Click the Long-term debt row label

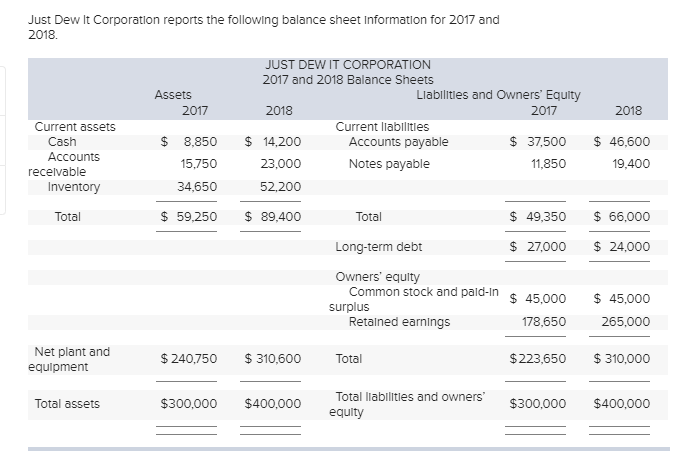[379, 247]
